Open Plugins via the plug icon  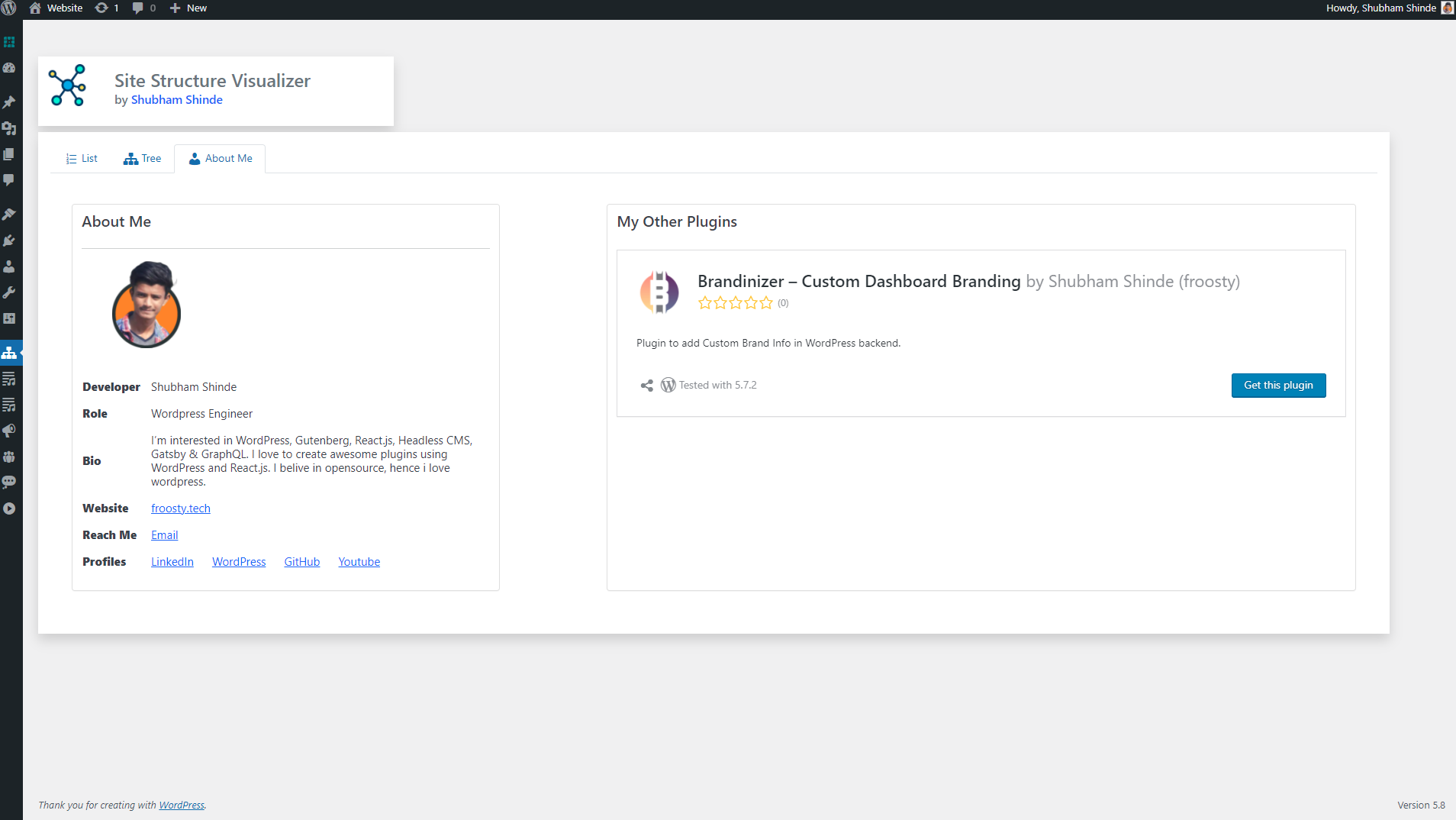(9, 241)
